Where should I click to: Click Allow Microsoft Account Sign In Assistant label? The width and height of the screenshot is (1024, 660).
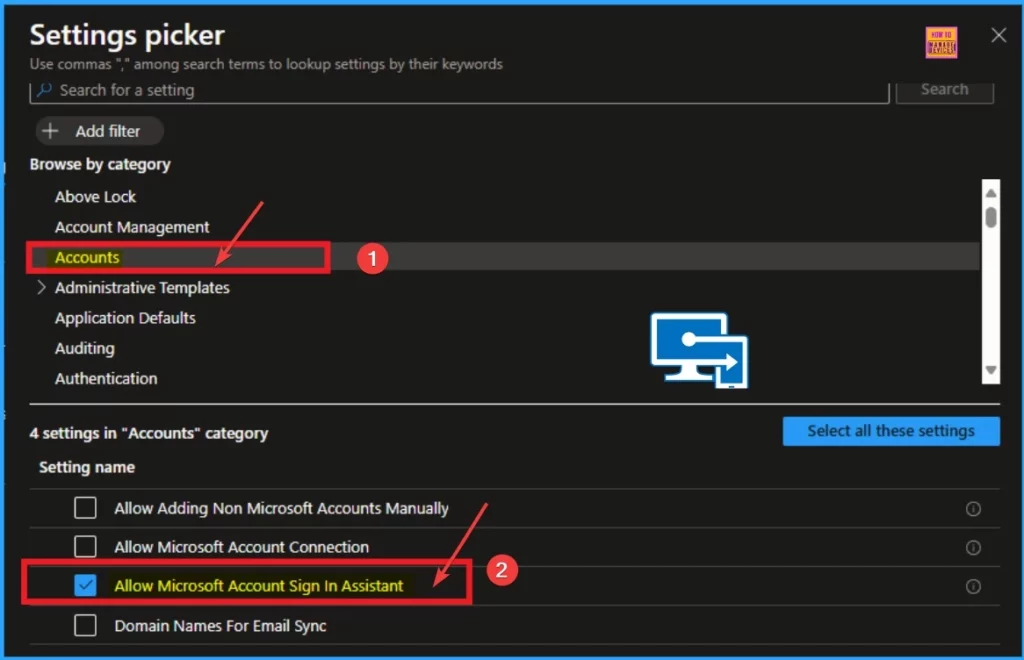point(259,586)
